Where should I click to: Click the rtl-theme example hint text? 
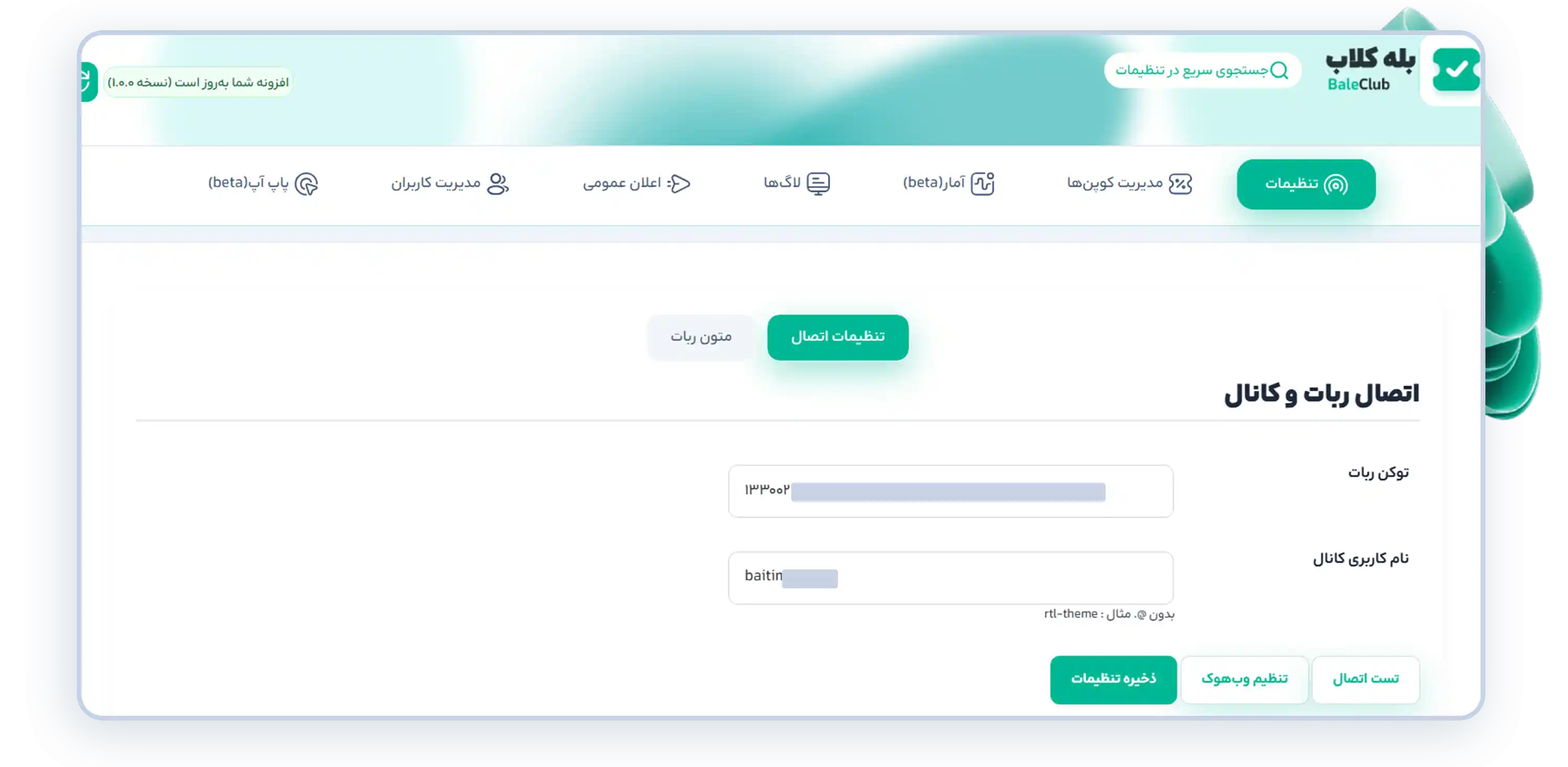point(1109,614)
